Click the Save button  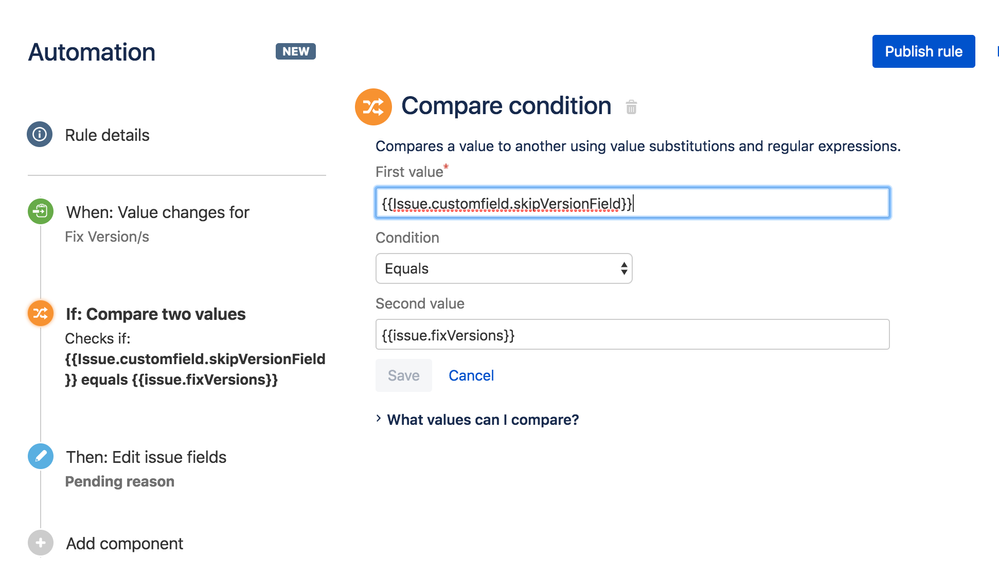[x=404, y=376]
